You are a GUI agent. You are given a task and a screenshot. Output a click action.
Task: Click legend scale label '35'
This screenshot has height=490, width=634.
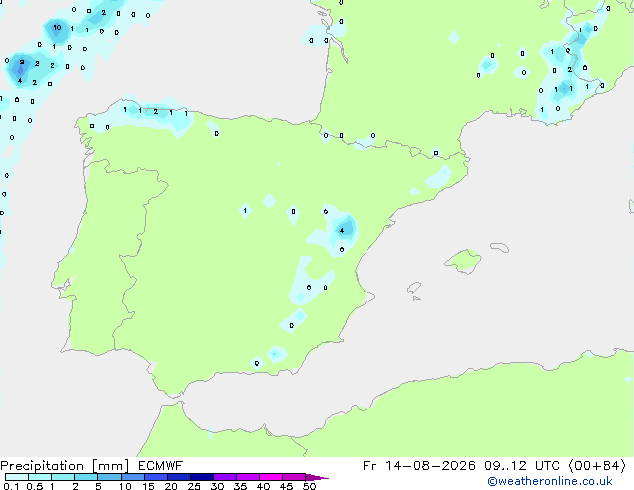240,486
